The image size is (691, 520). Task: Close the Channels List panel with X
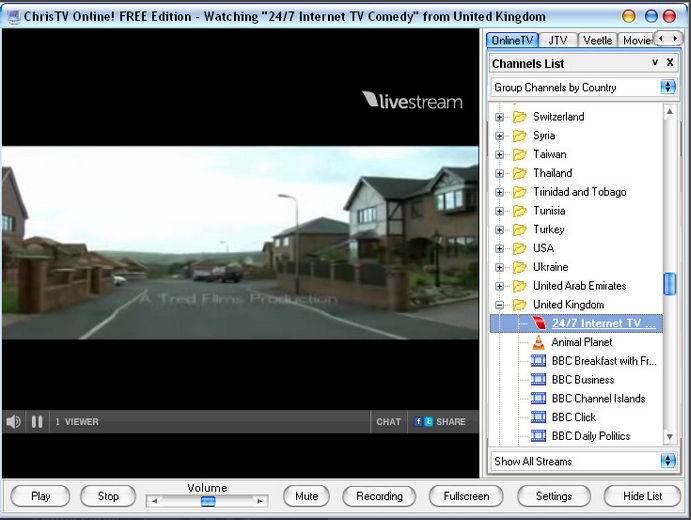point(670,63)
